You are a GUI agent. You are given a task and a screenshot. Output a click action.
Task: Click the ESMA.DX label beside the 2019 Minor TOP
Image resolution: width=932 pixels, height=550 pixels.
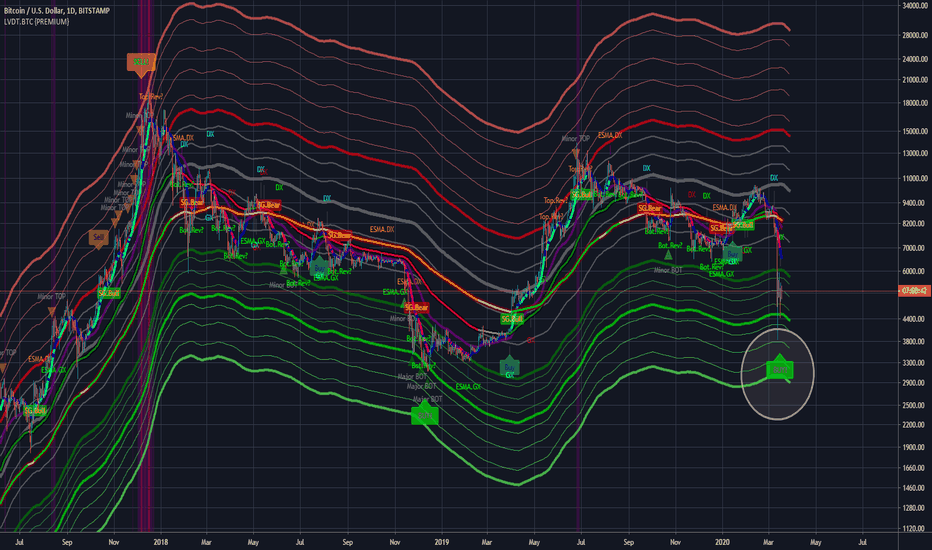click(x=610, y=136)
